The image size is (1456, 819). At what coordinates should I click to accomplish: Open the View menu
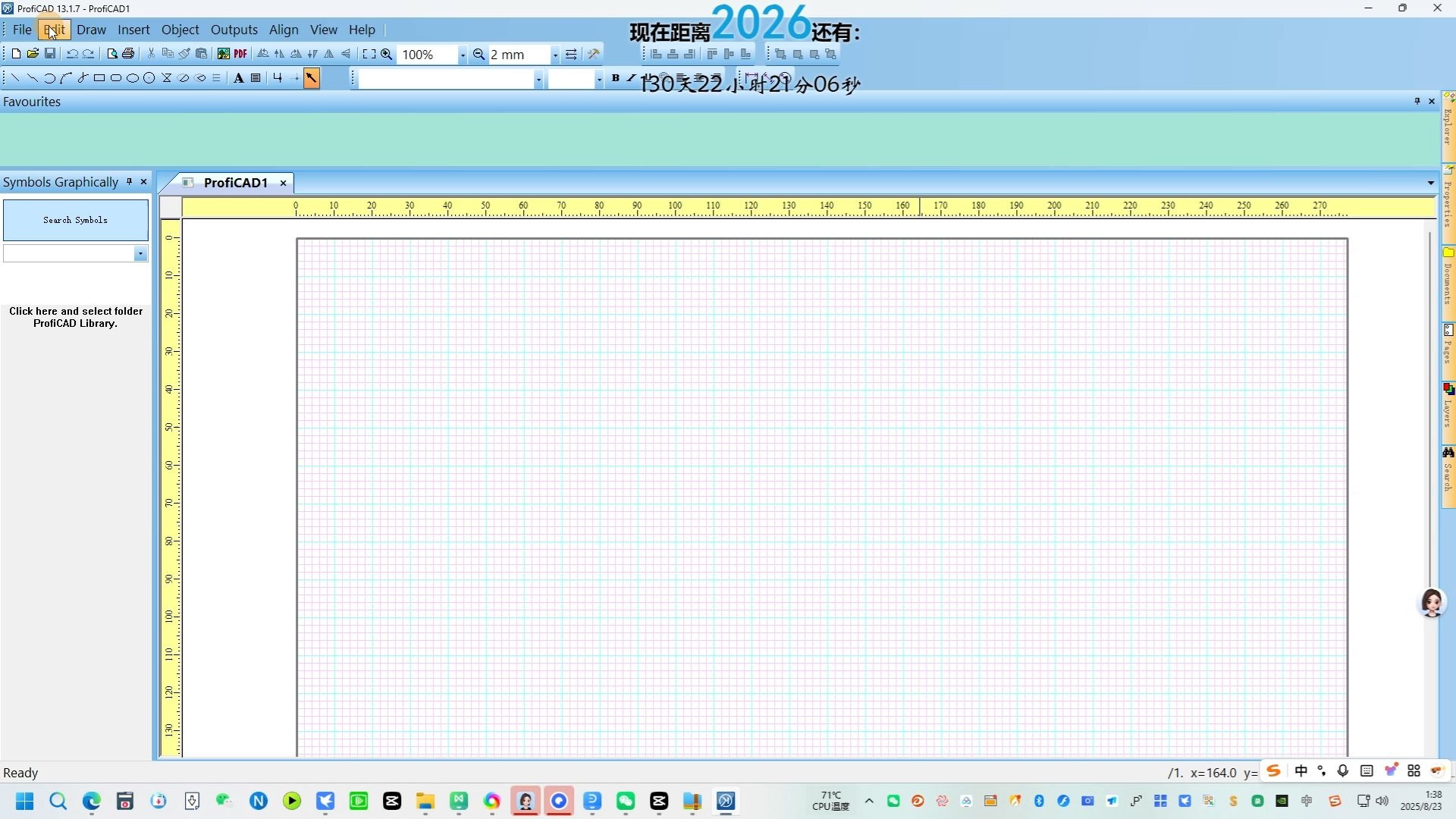click(324, 30)
